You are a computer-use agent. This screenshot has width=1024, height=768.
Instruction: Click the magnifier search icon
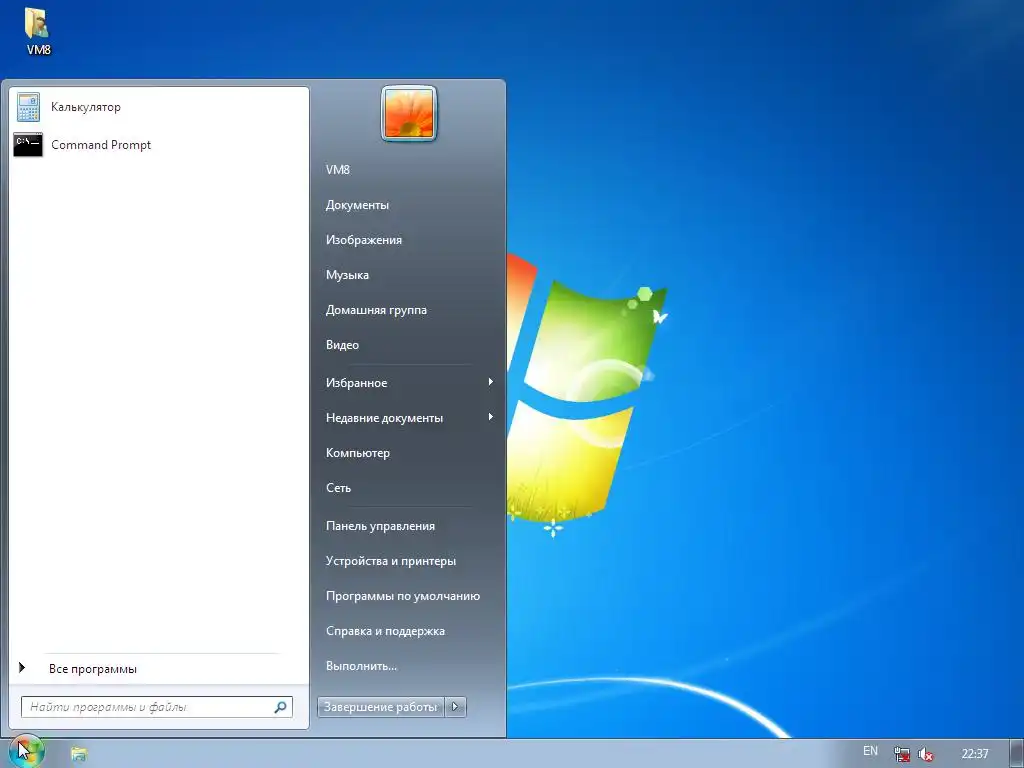281,707
